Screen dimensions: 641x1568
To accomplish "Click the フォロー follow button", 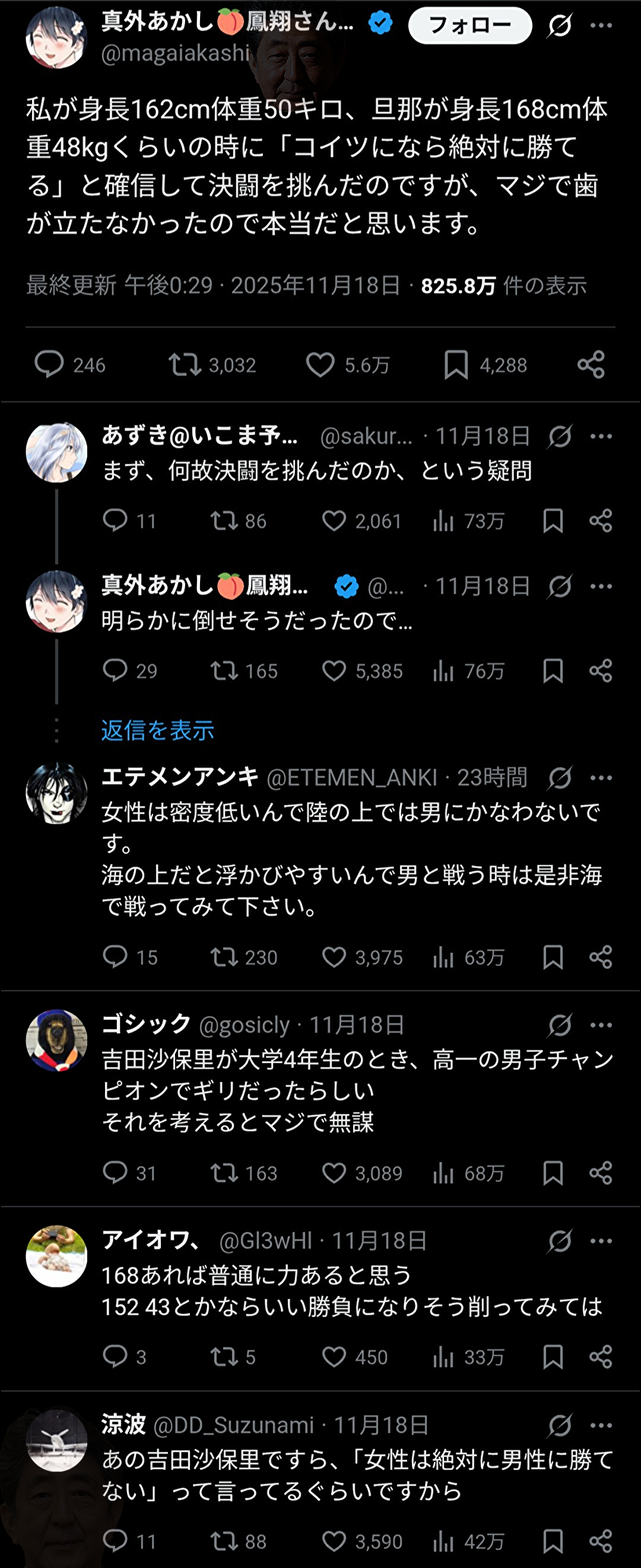I will [x=469, y=25].
